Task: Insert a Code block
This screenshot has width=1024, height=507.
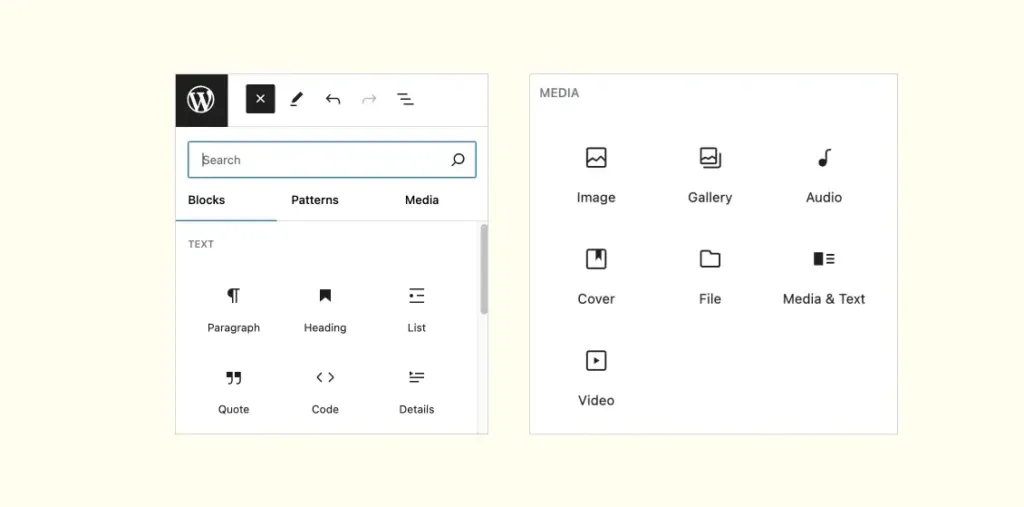Action: 325,392
